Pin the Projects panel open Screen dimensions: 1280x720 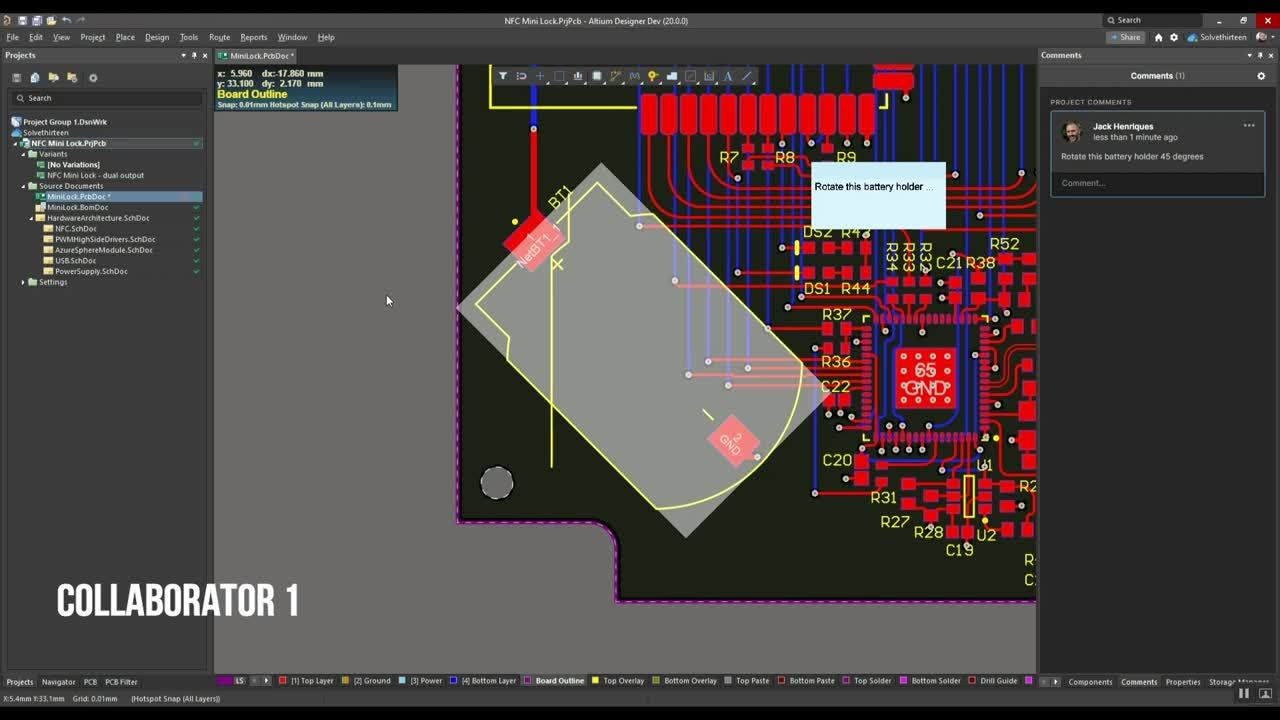coord(194,55)
